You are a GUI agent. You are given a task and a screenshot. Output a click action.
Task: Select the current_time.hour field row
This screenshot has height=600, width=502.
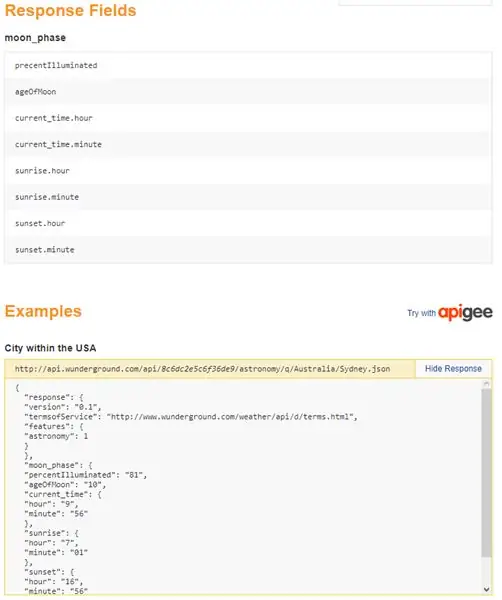point(248,118)
